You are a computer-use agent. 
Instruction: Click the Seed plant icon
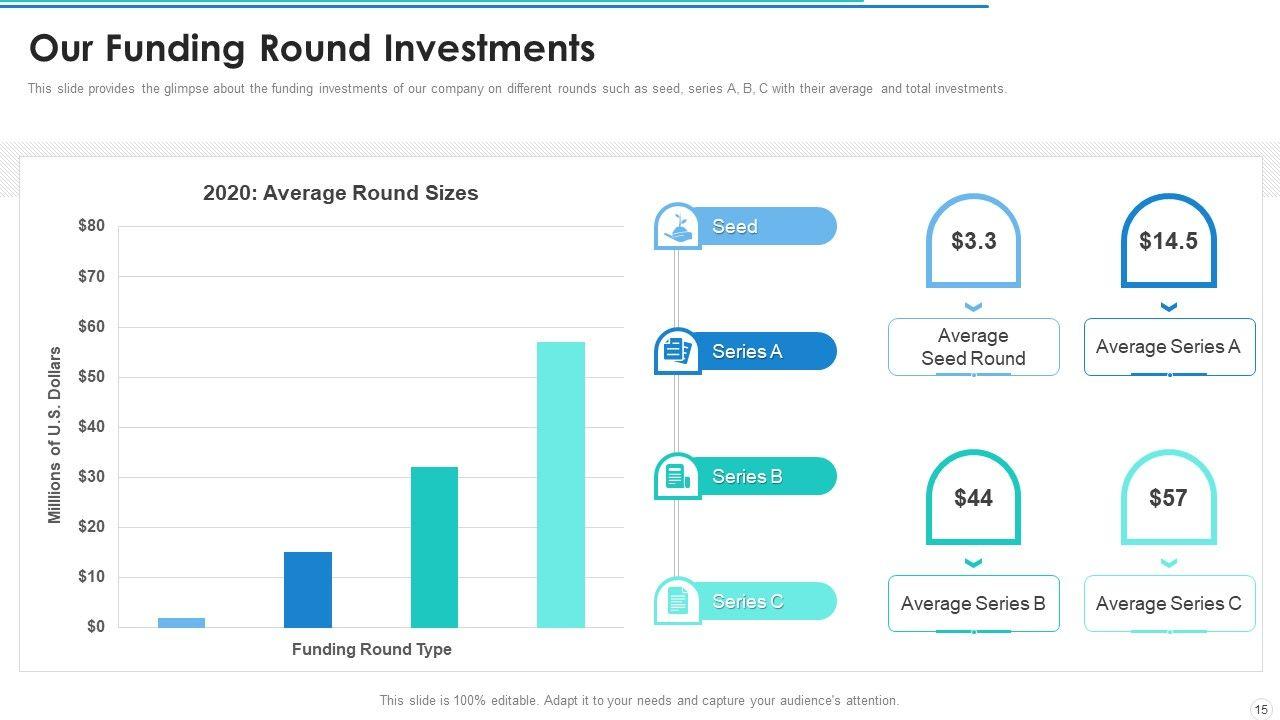pos(678,227)
